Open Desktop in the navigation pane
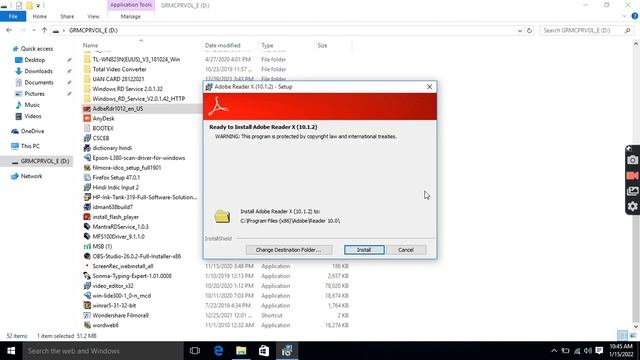 (x=35, y=60)
